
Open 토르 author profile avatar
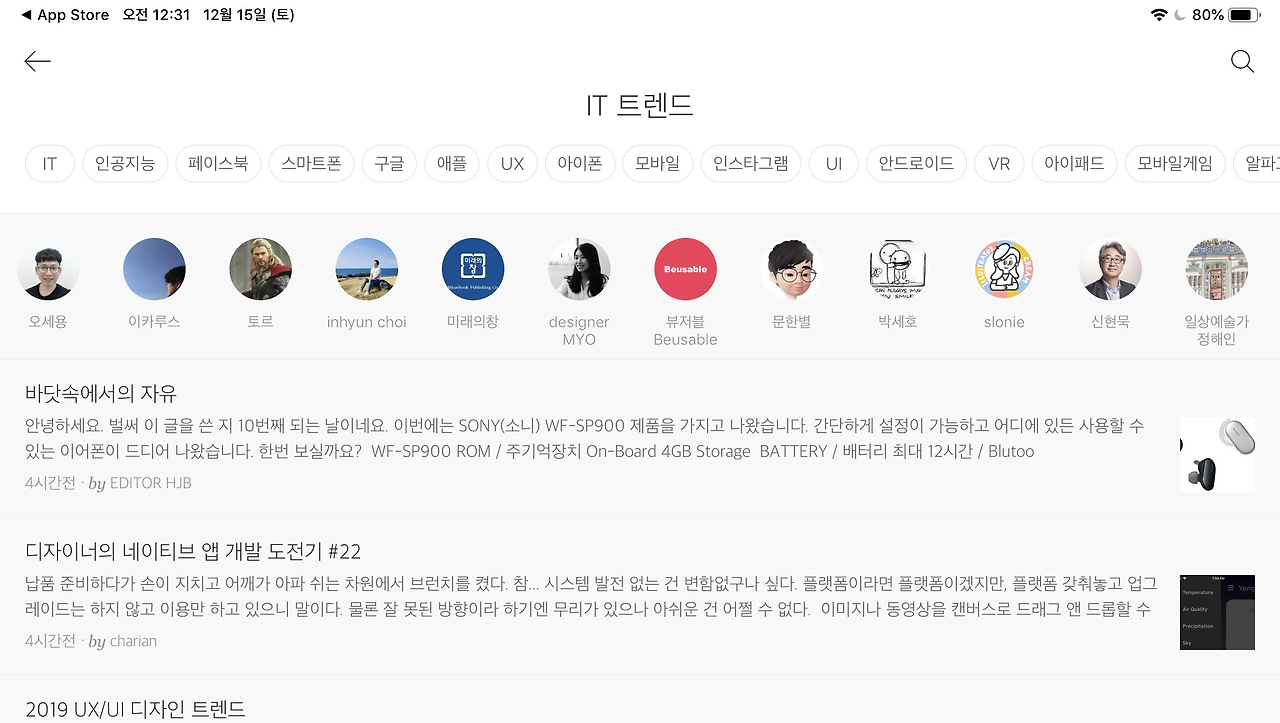point(260,269)
